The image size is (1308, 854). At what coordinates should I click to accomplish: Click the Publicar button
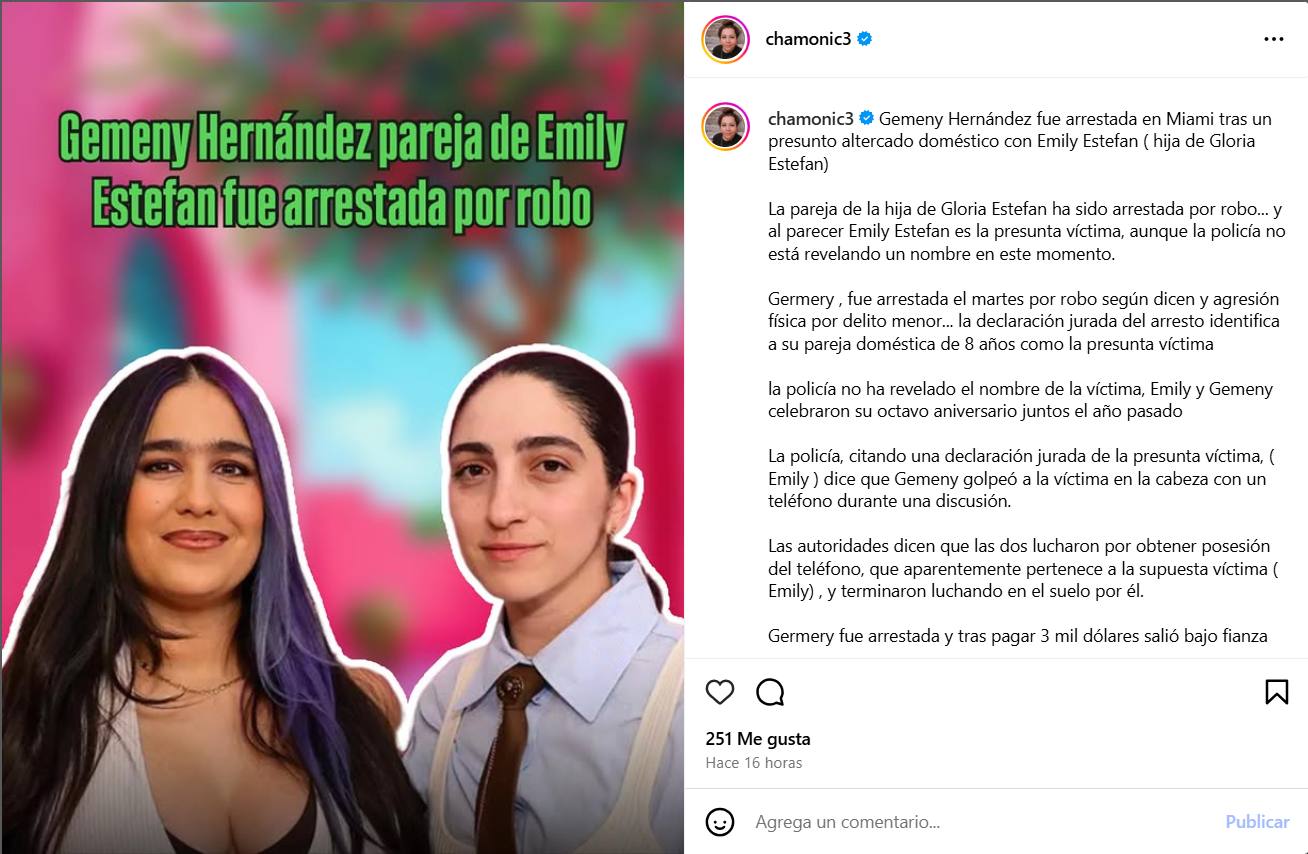point(1257,822)
